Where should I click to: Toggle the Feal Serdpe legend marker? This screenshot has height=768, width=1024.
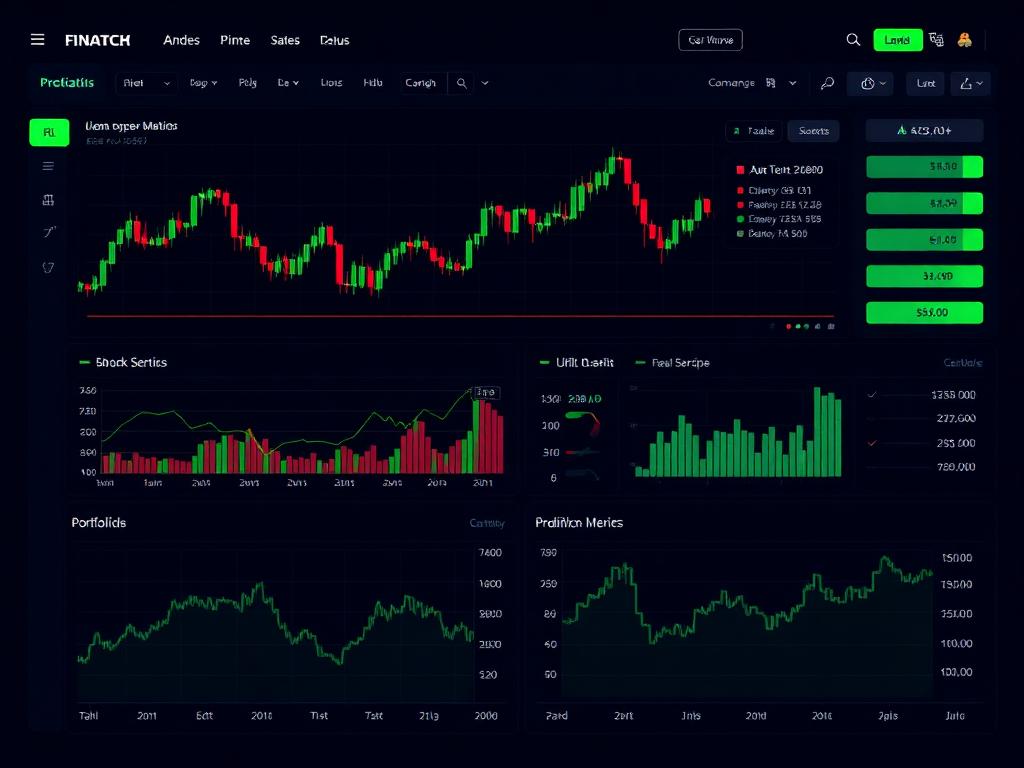[x=640, y=362]
